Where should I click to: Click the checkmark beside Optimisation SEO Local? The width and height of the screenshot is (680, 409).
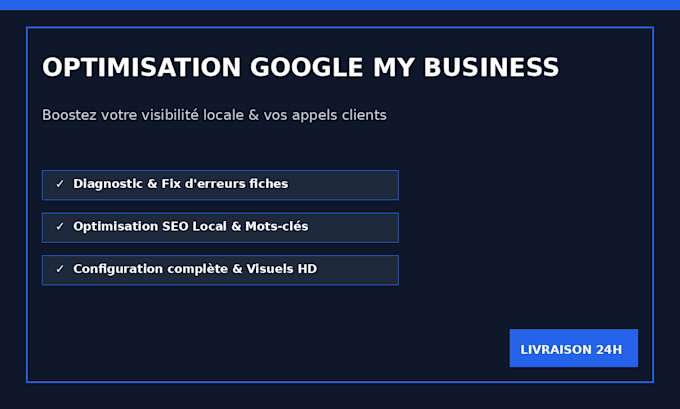[60, 226]
